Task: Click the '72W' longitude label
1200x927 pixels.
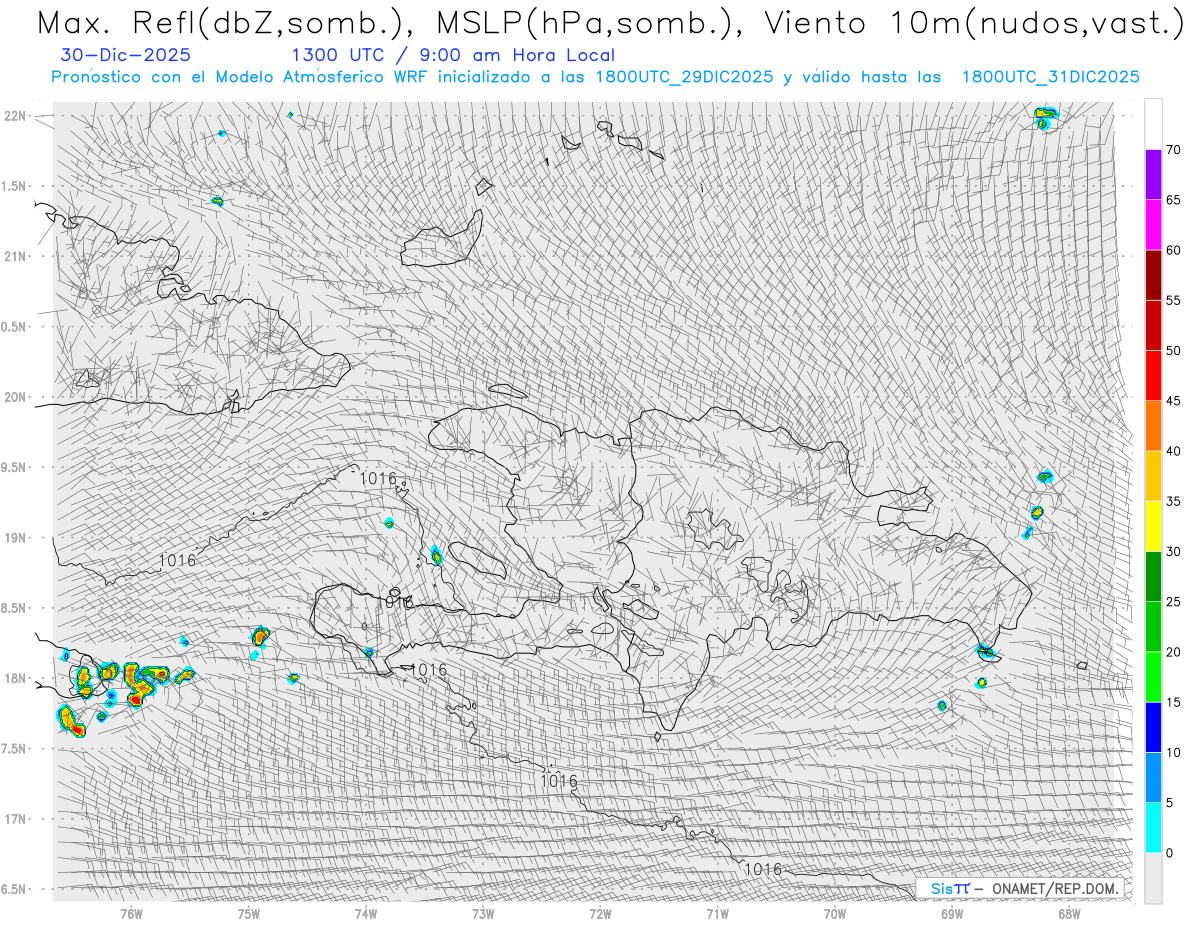Action: coord(600,912)
